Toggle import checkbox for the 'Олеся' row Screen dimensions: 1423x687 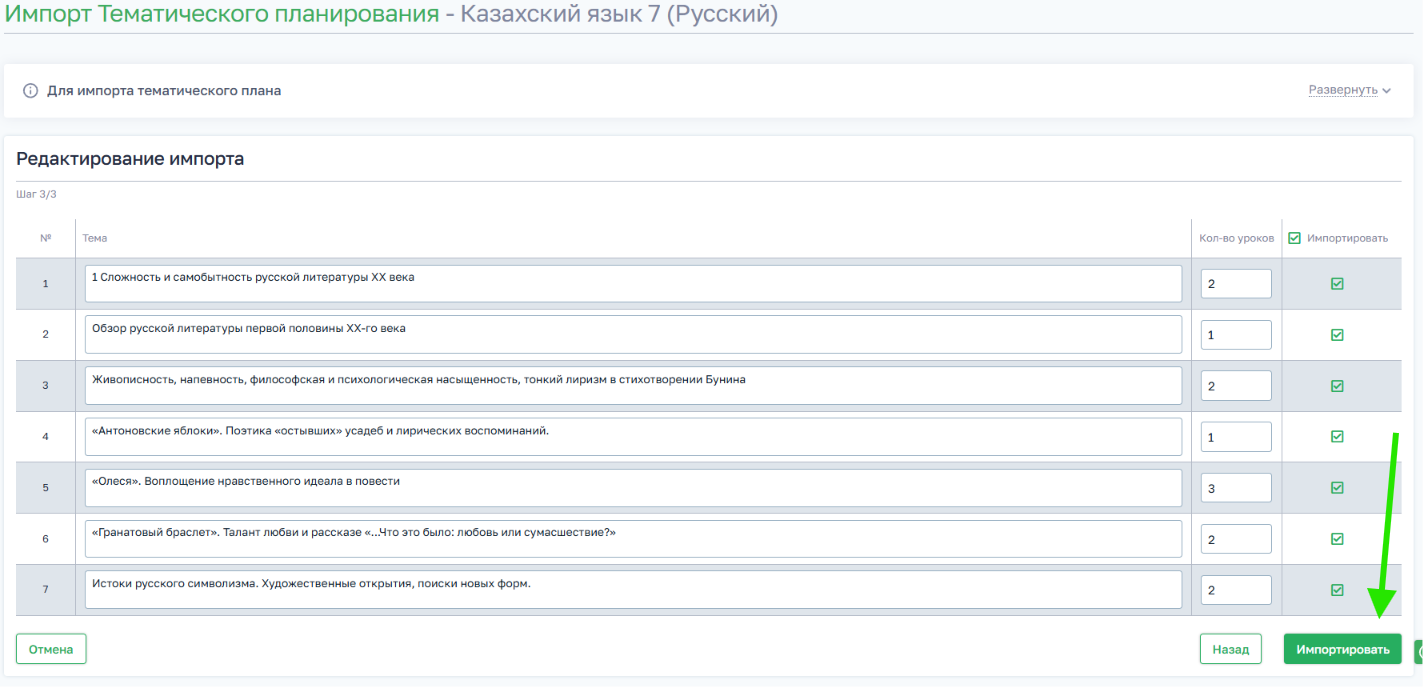[x=1337, y=488]
